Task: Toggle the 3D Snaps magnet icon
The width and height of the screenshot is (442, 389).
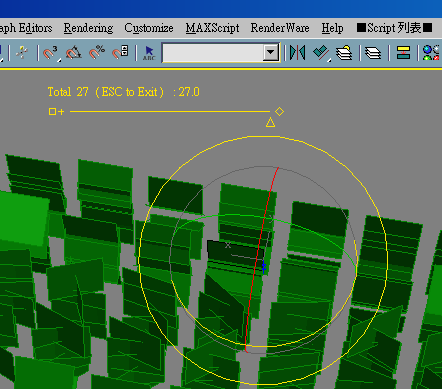Action: pos(51,53)
